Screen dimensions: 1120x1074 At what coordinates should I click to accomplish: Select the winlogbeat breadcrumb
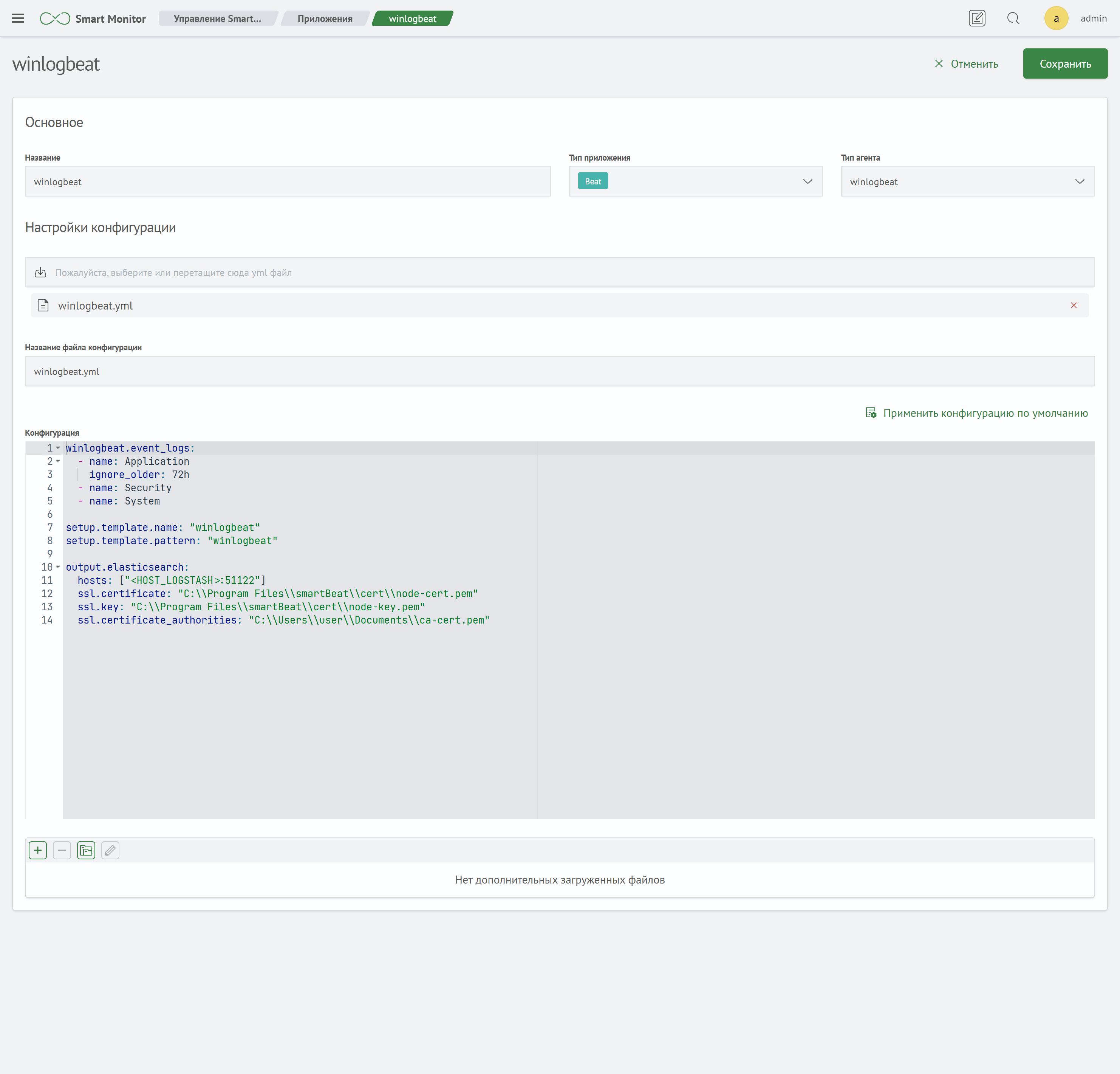[413, 18]
